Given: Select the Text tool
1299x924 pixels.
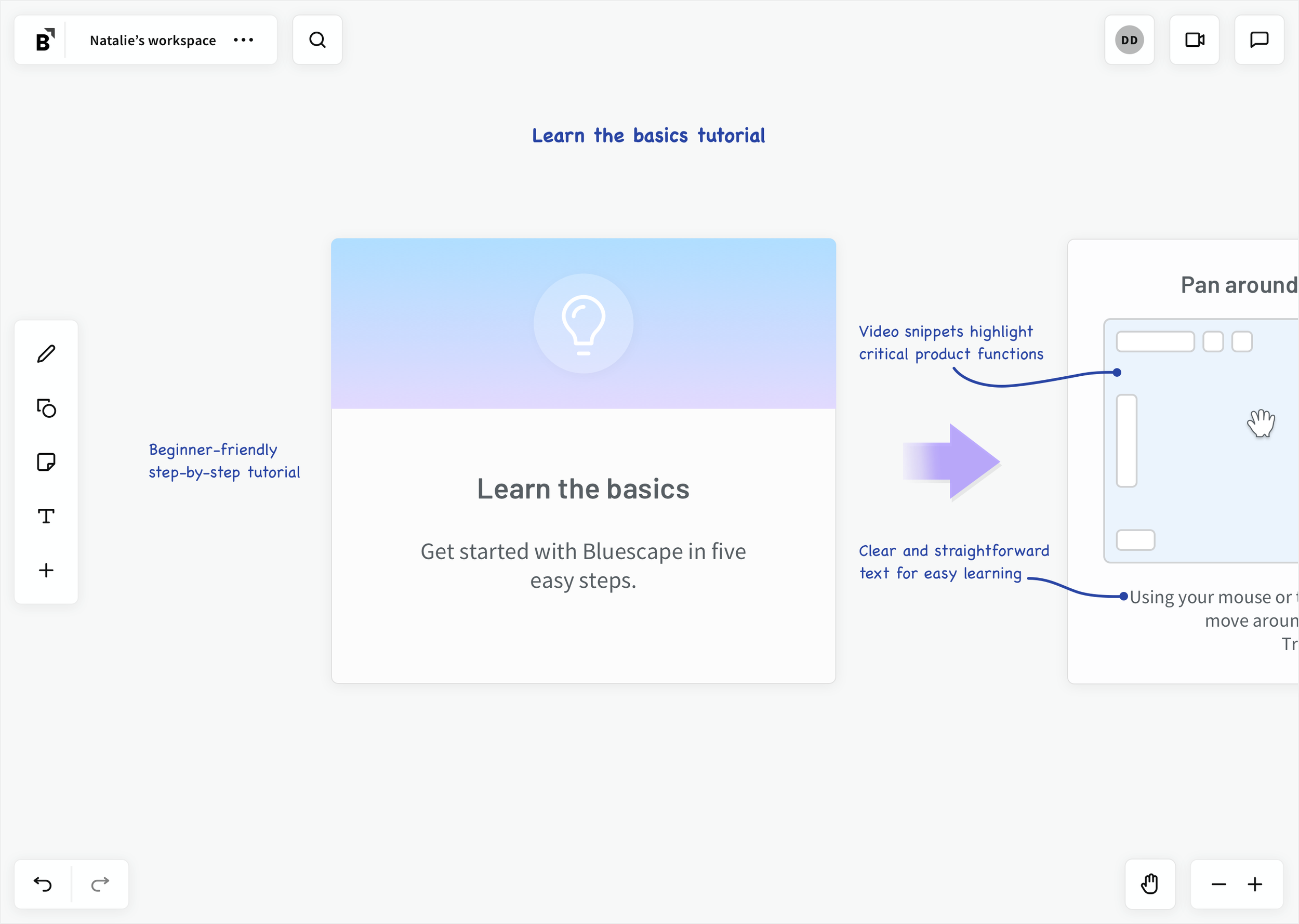Looking at the screenshot, I should 46,516.
